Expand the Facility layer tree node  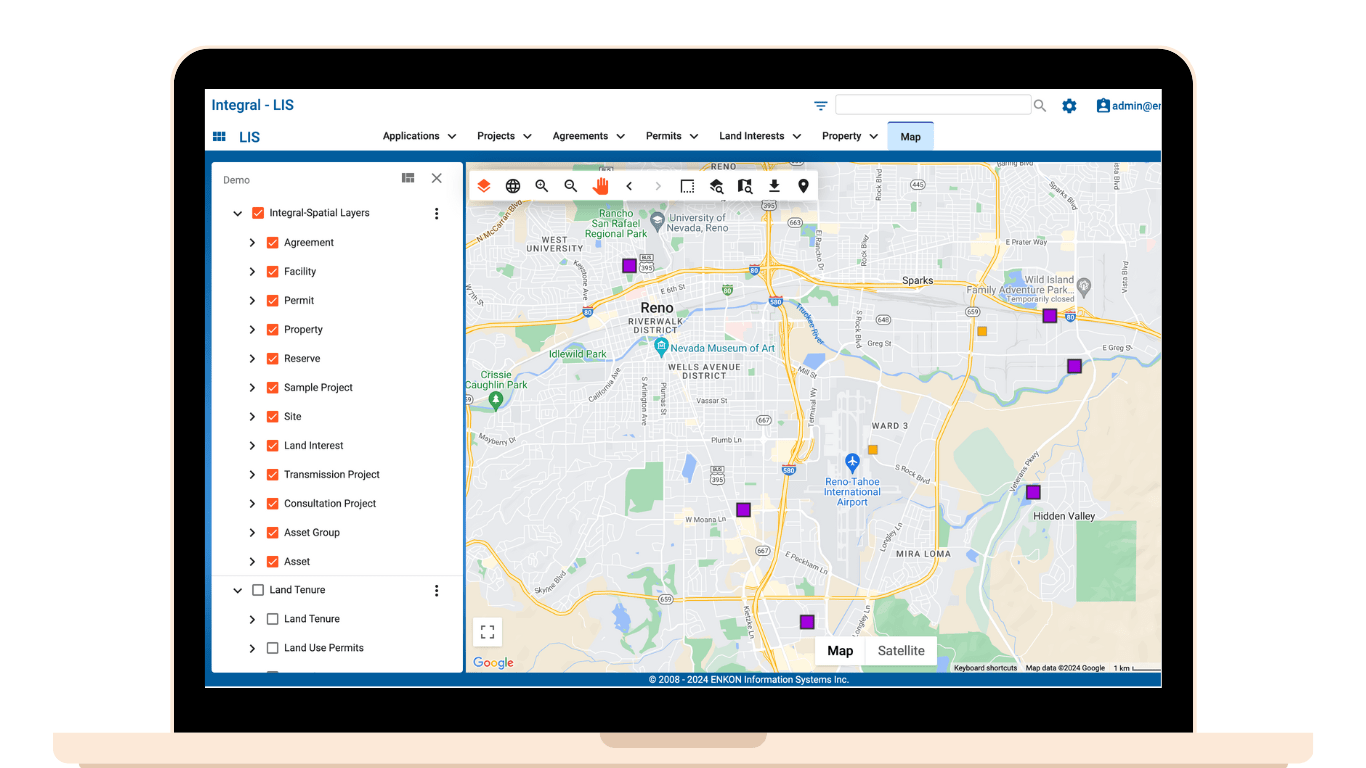[x=252, y=272]
